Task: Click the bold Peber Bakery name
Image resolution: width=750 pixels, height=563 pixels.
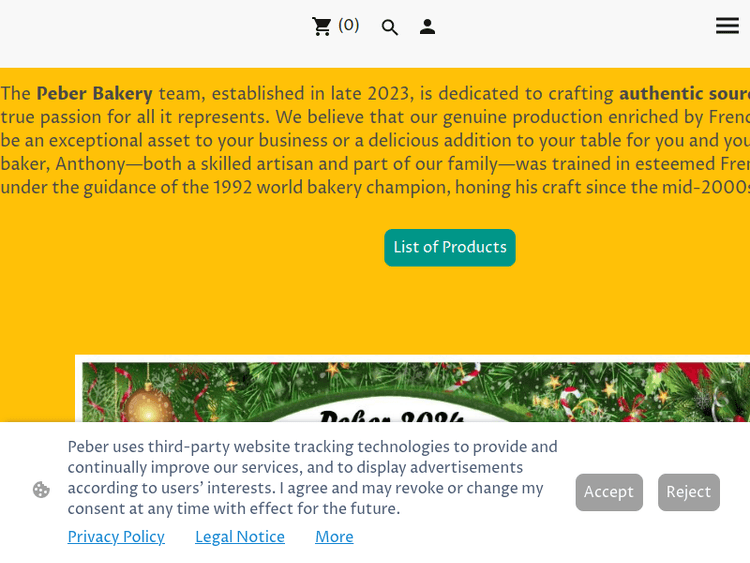Action: tap(94, 94)
